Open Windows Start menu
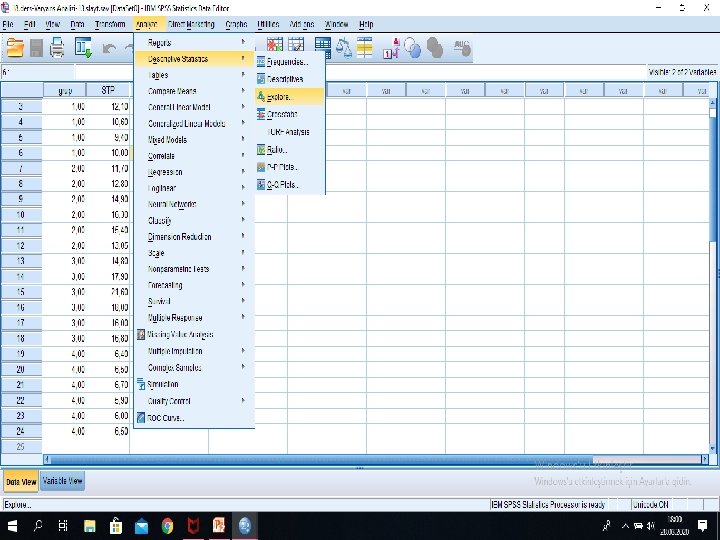The width and height of the screenshot is (720, 540). [x=12, y=526]
